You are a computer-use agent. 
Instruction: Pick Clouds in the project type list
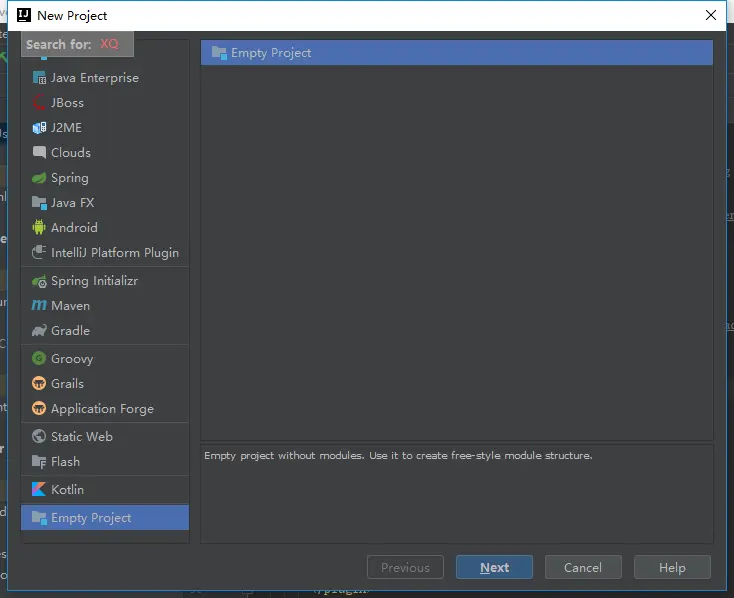105,153
